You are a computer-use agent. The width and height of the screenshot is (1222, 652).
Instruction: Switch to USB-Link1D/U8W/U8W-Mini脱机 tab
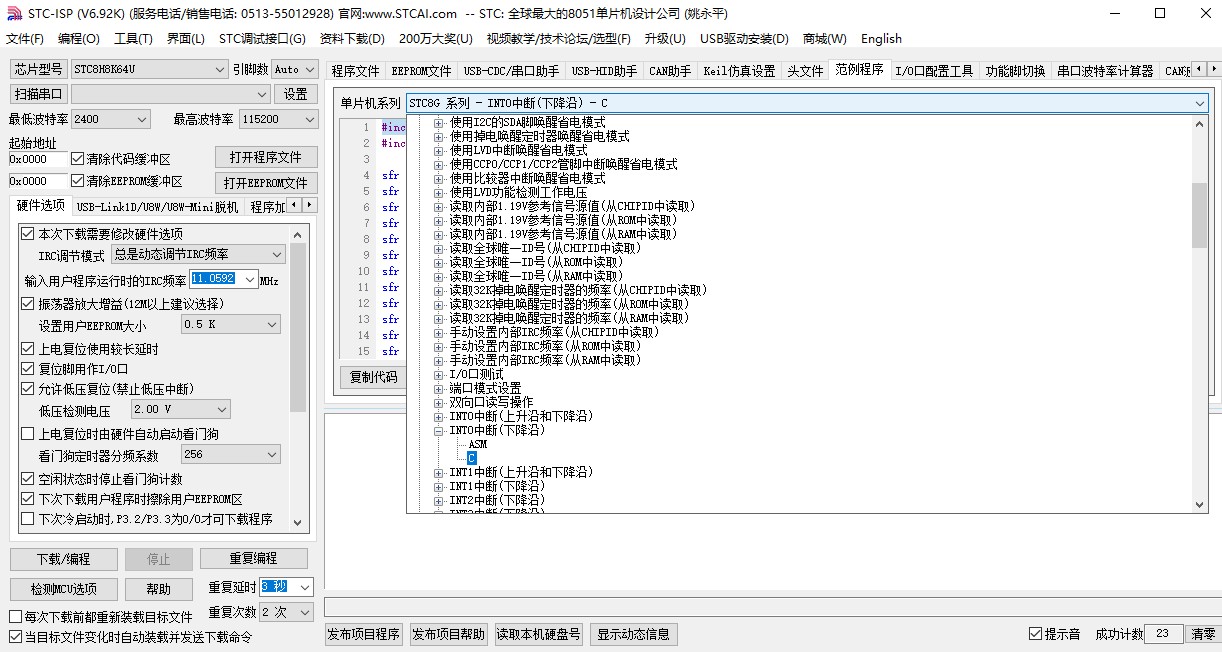pyautogui.click(x=157, y=207)
